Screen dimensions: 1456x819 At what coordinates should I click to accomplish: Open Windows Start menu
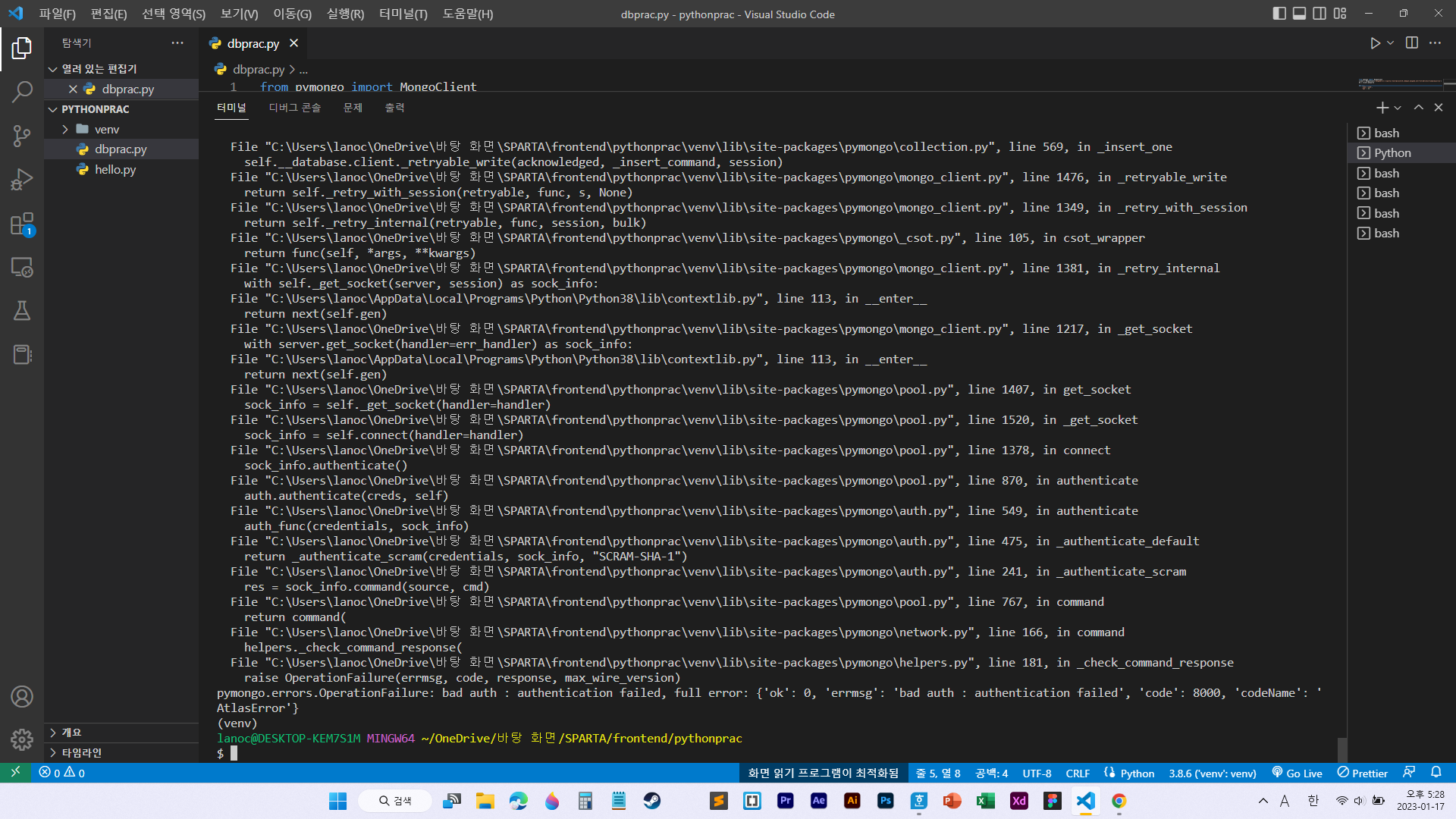(x=337, y=801)
